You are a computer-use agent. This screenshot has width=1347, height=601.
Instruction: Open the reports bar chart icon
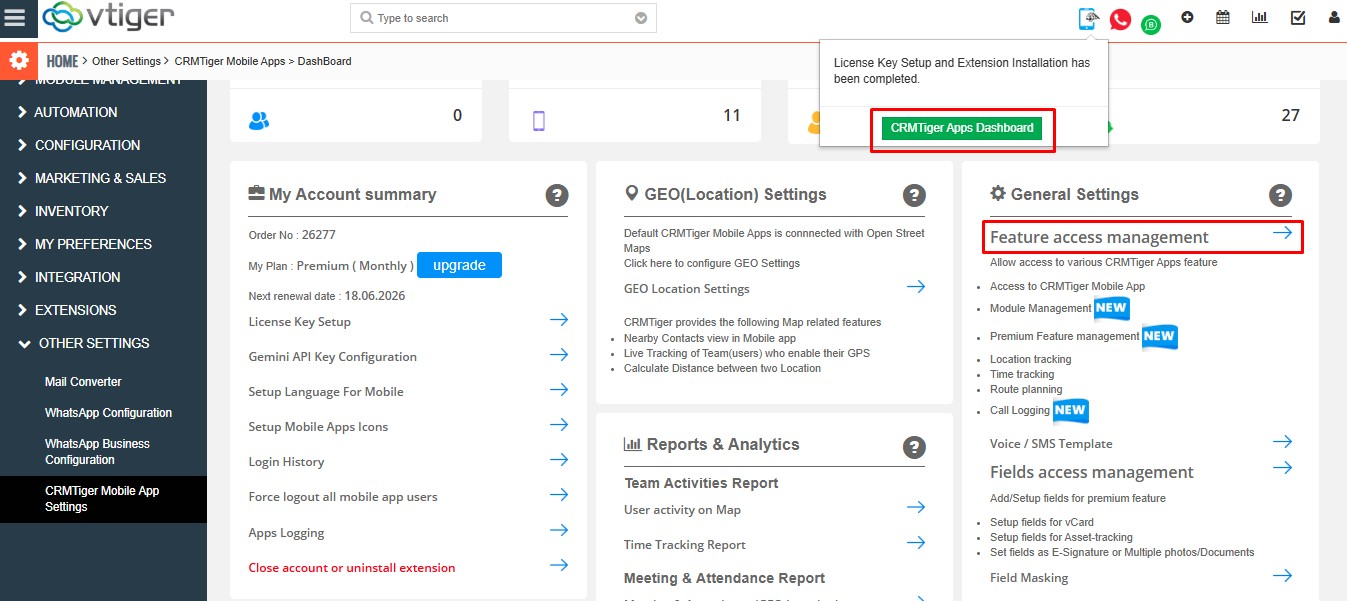coord(1260,17)
